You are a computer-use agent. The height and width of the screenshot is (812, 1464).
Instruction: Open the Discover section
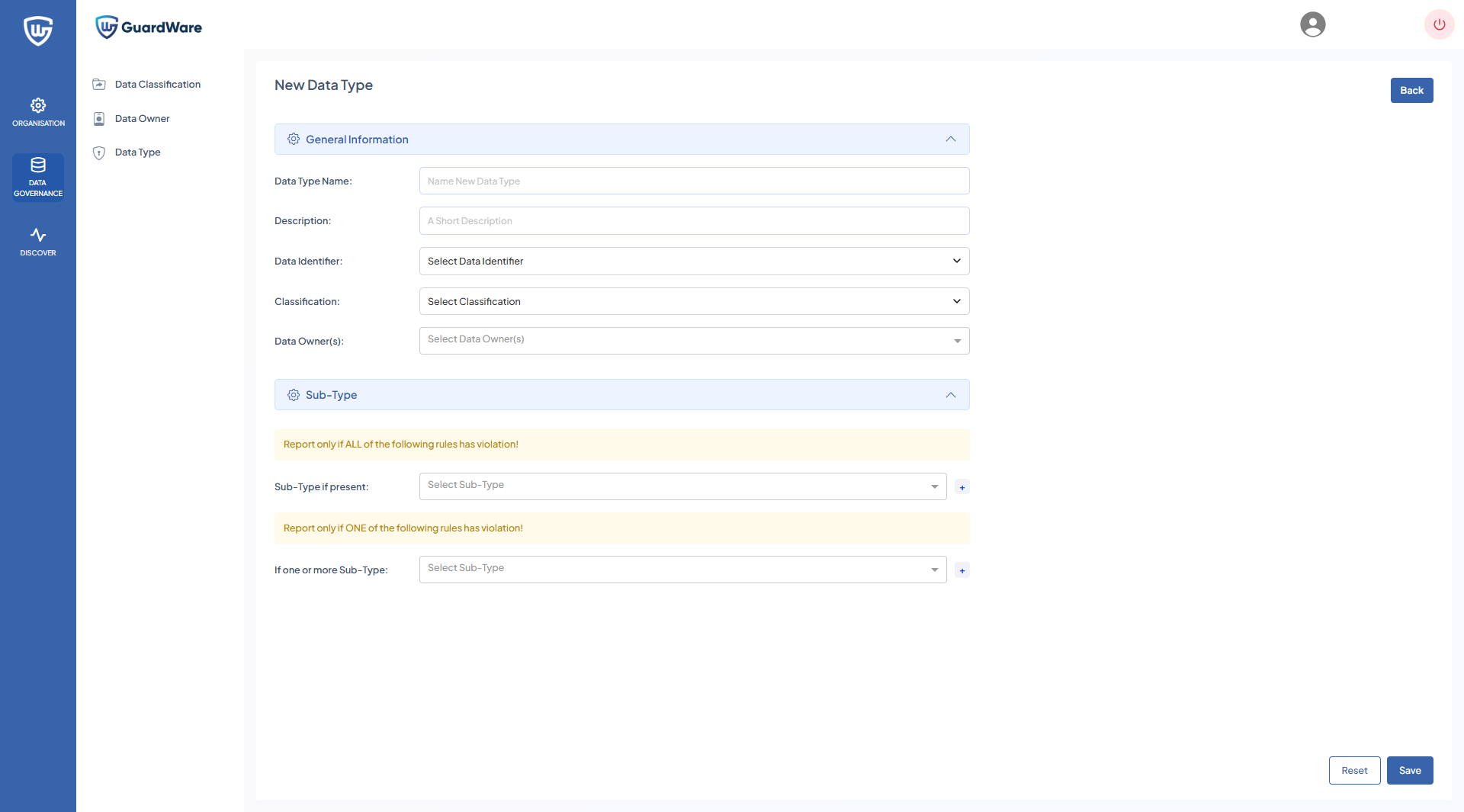point(38,242)
